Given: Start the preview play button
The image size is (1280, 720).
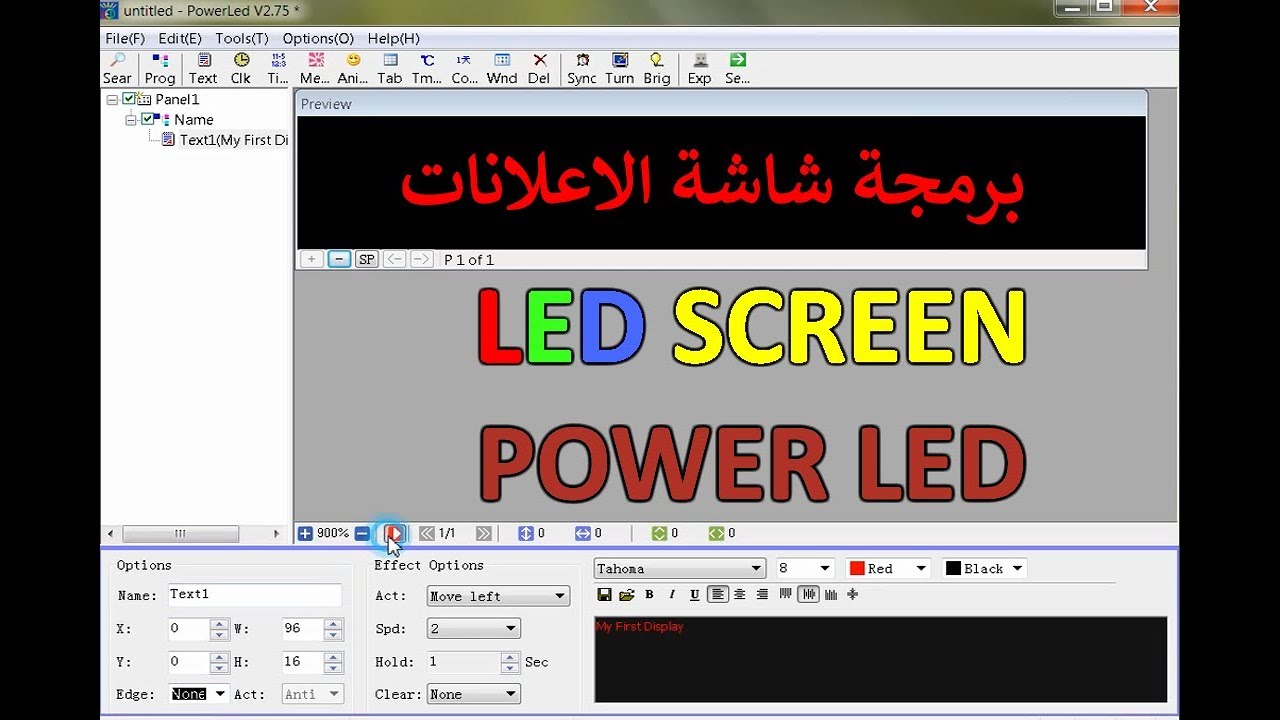Looking at the screenshot, I should [394, 534].
